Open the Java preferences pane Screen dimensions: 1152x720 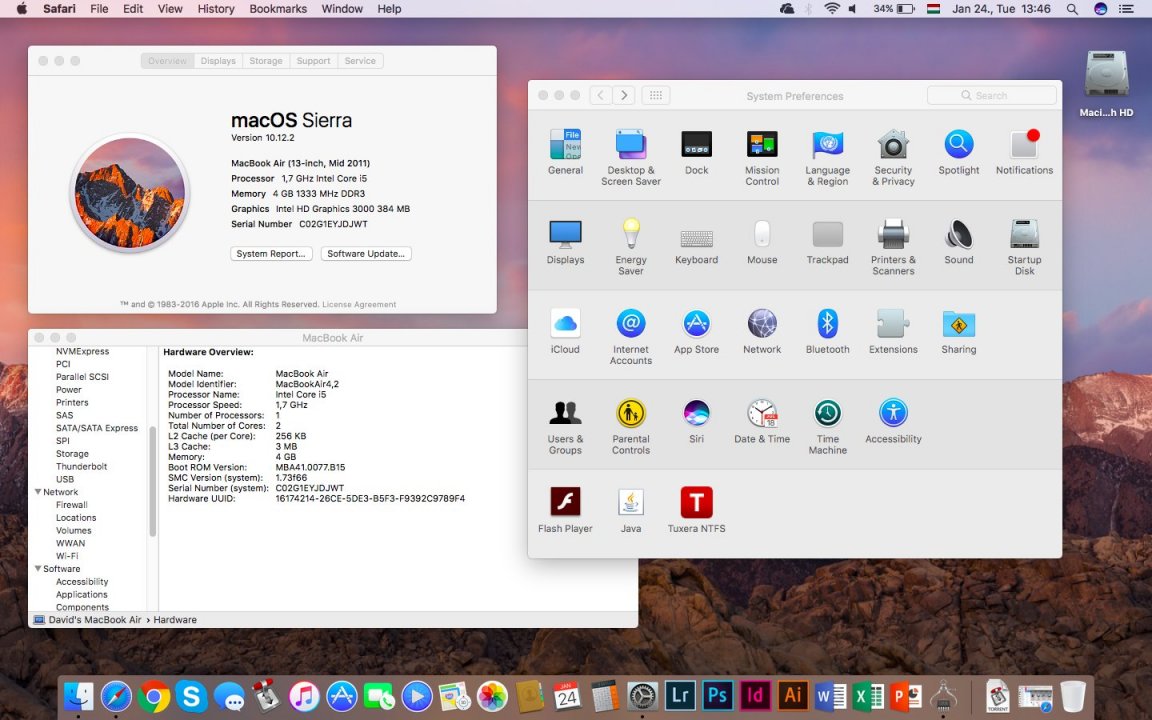630,510
